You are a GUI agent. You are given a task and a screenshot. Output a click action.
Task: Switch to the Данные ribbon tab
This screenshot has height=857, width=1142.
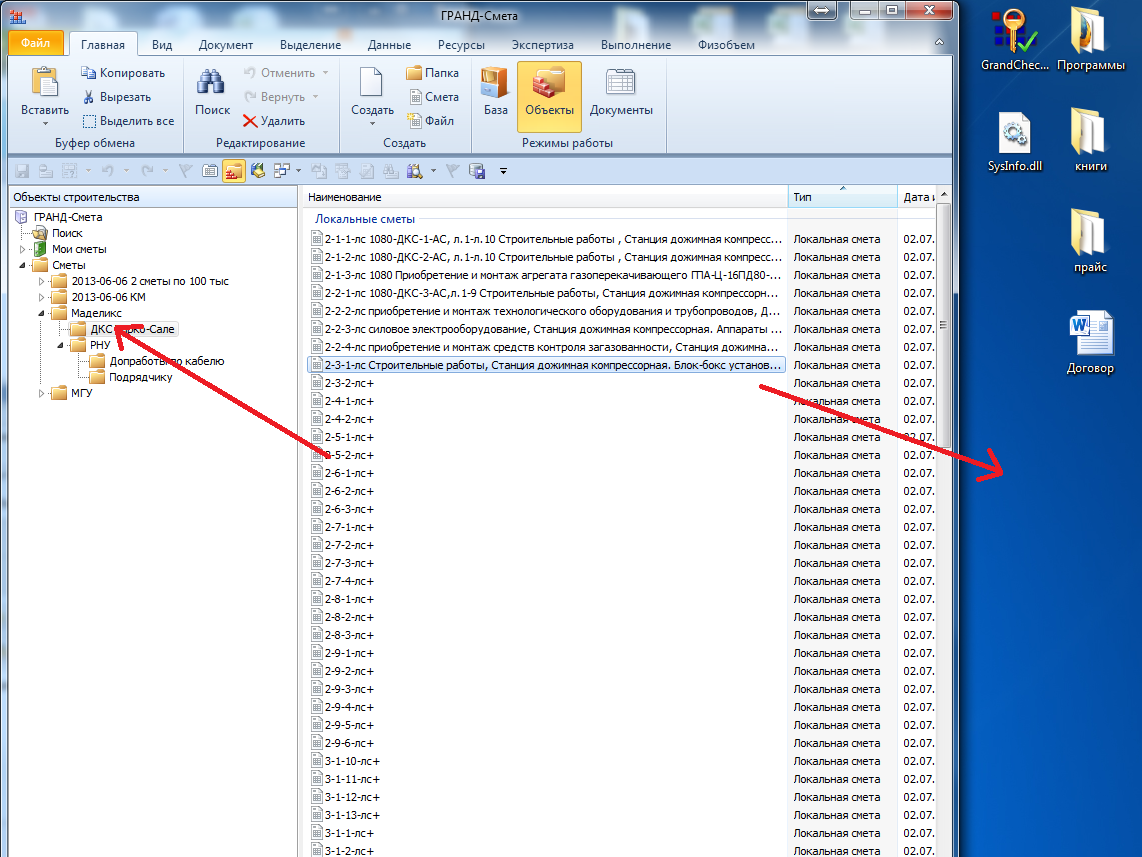(x=389, y=44)
